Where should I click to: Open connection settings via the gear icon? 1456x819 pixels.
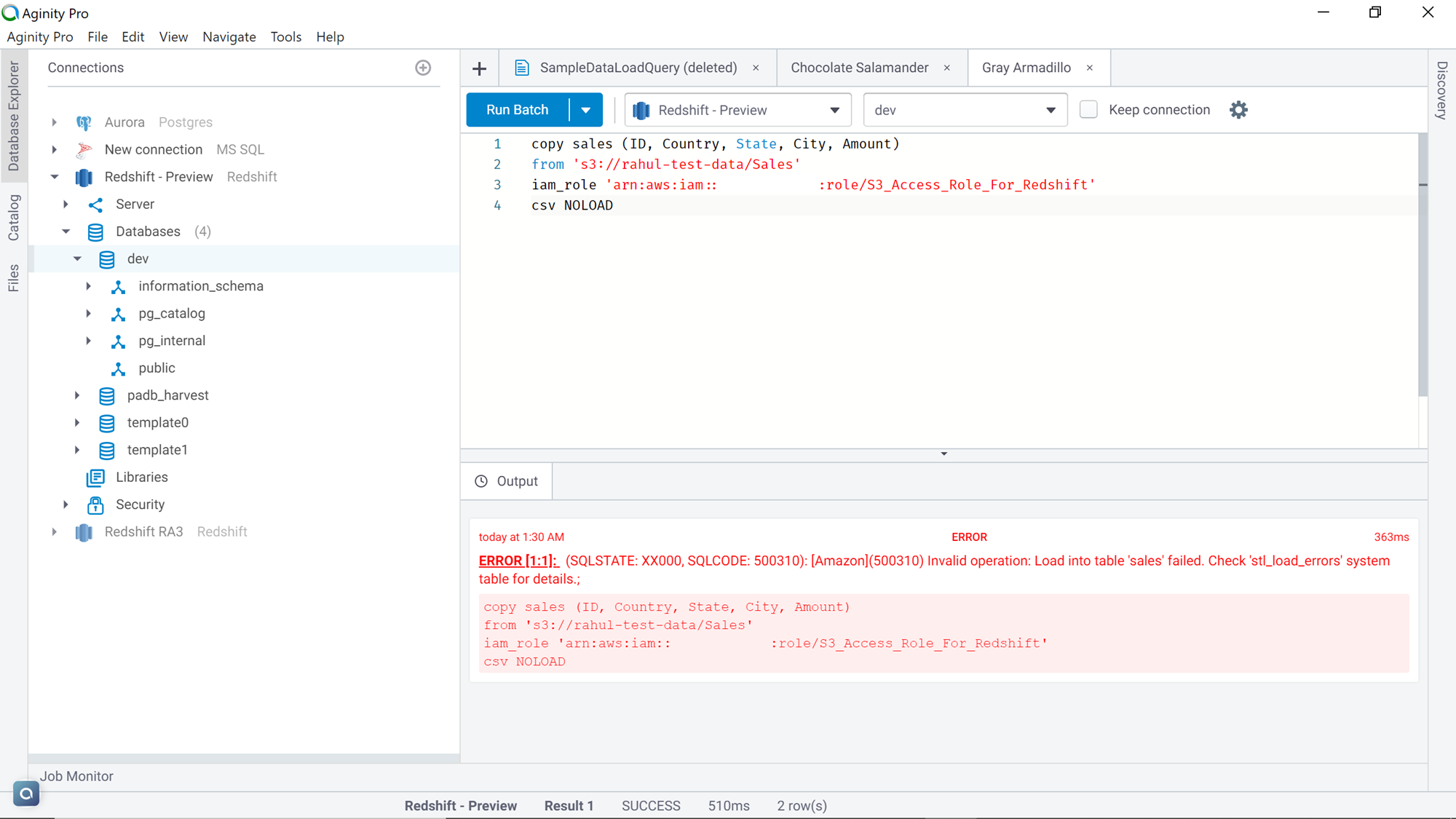(1238, 109)
